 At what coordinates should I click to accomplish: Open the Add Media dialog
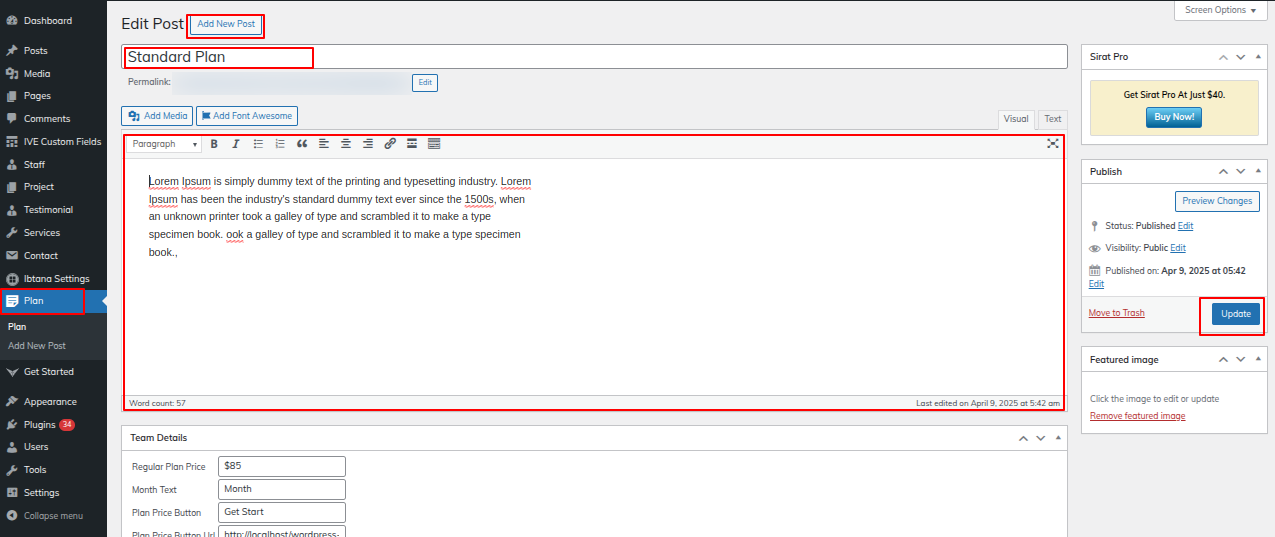click(x=157, y=116)
